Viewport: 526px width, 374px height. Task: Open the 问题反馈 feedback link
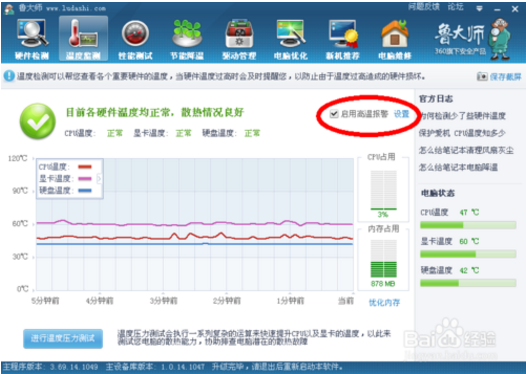pos(424,7)
